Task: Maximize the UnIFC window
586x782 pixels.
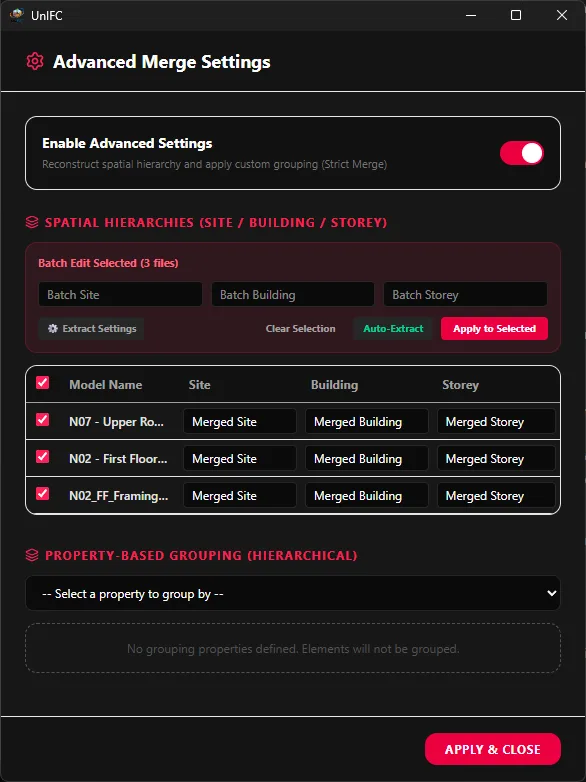Action: point(516,15)
